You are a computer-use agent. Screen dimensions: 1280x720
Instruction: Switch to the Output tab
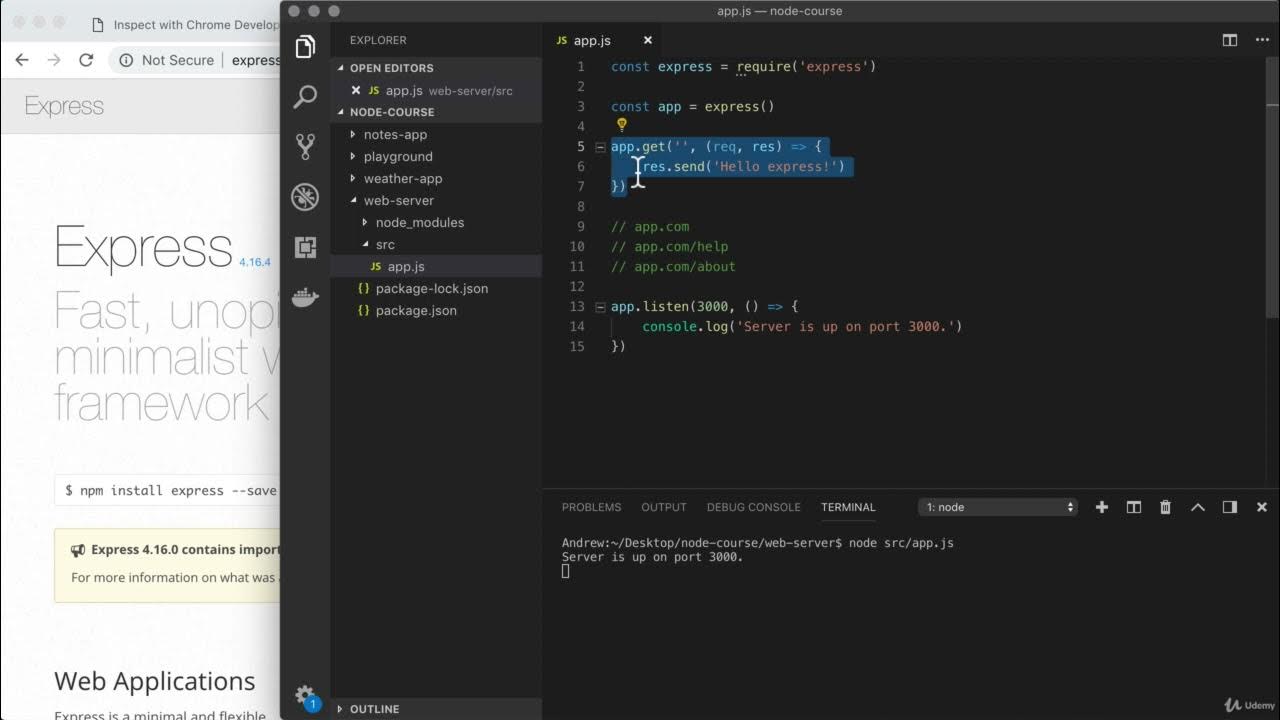point(664,507)
